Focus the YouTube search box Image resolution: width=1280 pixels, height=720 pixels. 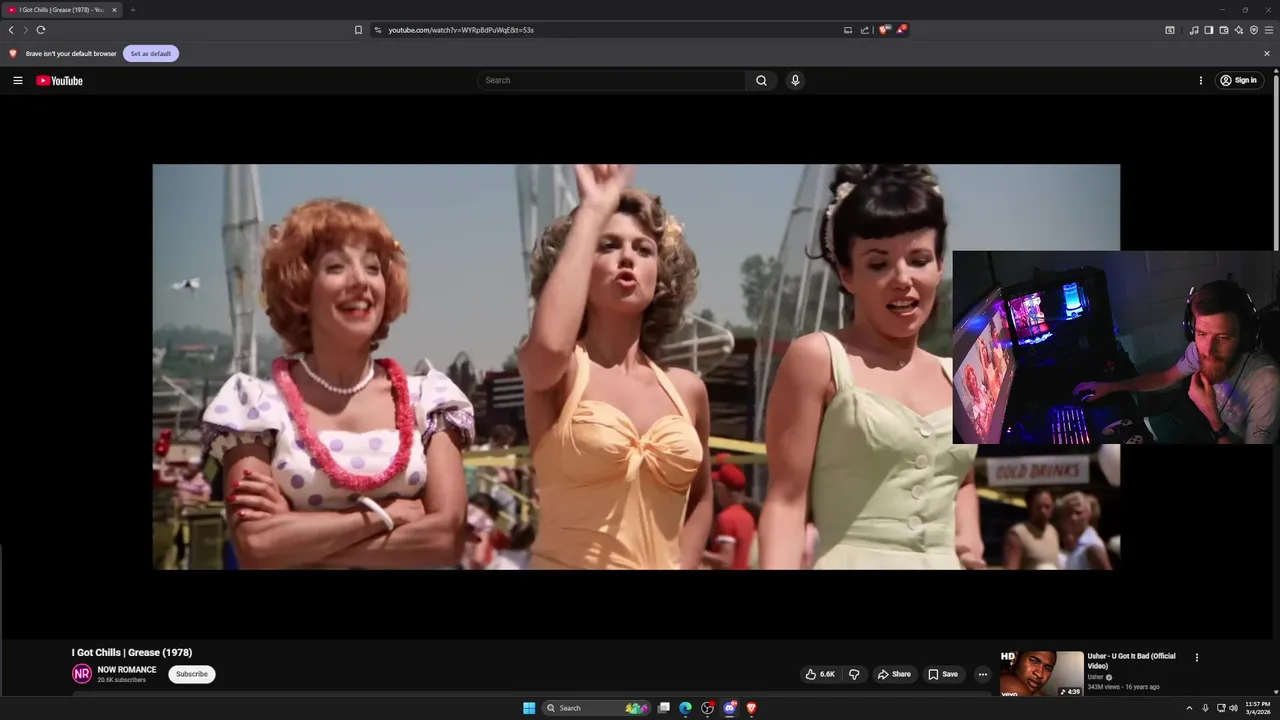(611, 80)
